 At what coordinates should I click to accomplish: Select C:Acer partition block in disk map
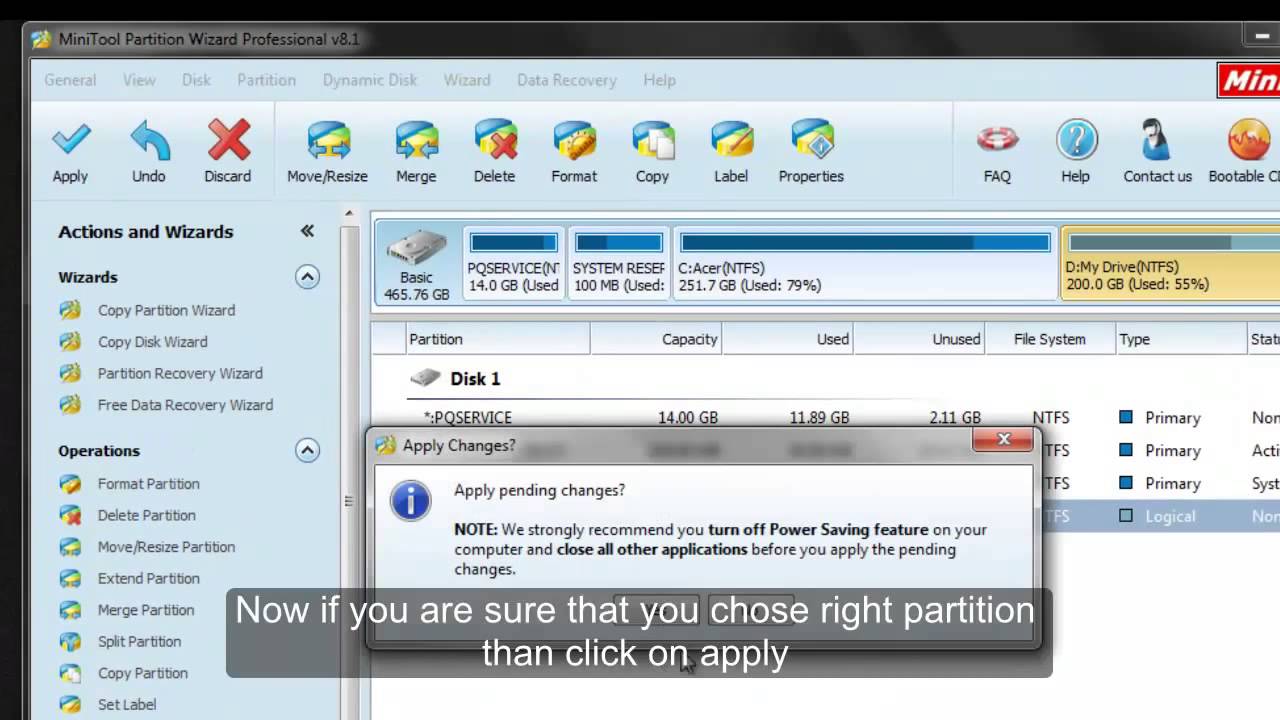pos(865,263)
